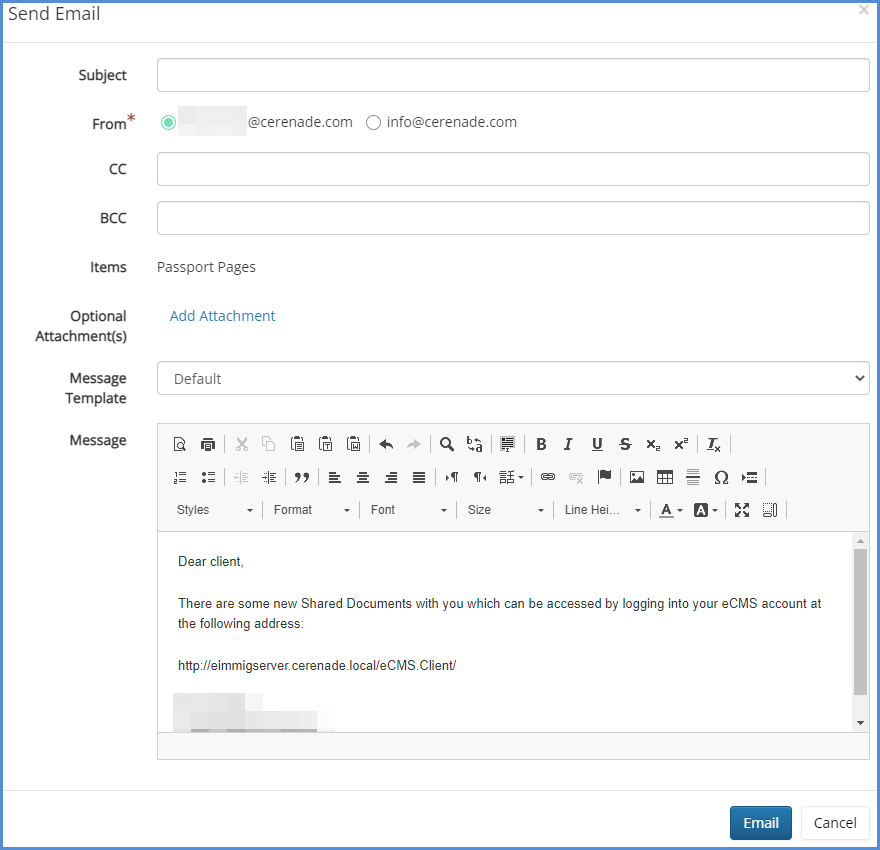This screenshot has height=850, width=880.
Task: Click the Print icon in the editor toolbar
Action: click(208, 445)
